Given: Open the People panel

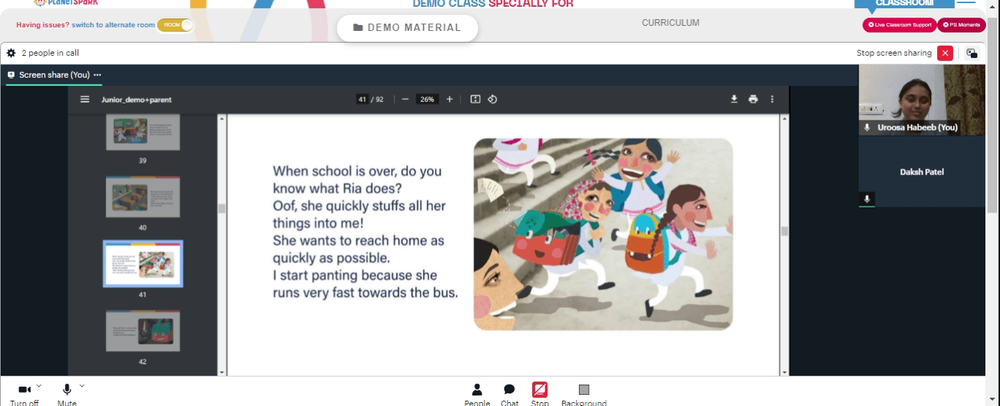Looking at the screenshot, I should 476,394.
